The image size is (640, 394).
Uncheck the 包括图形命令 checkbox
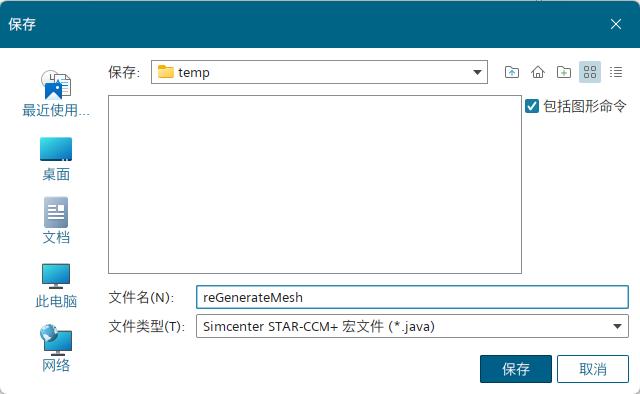click(x=531, y=106)
